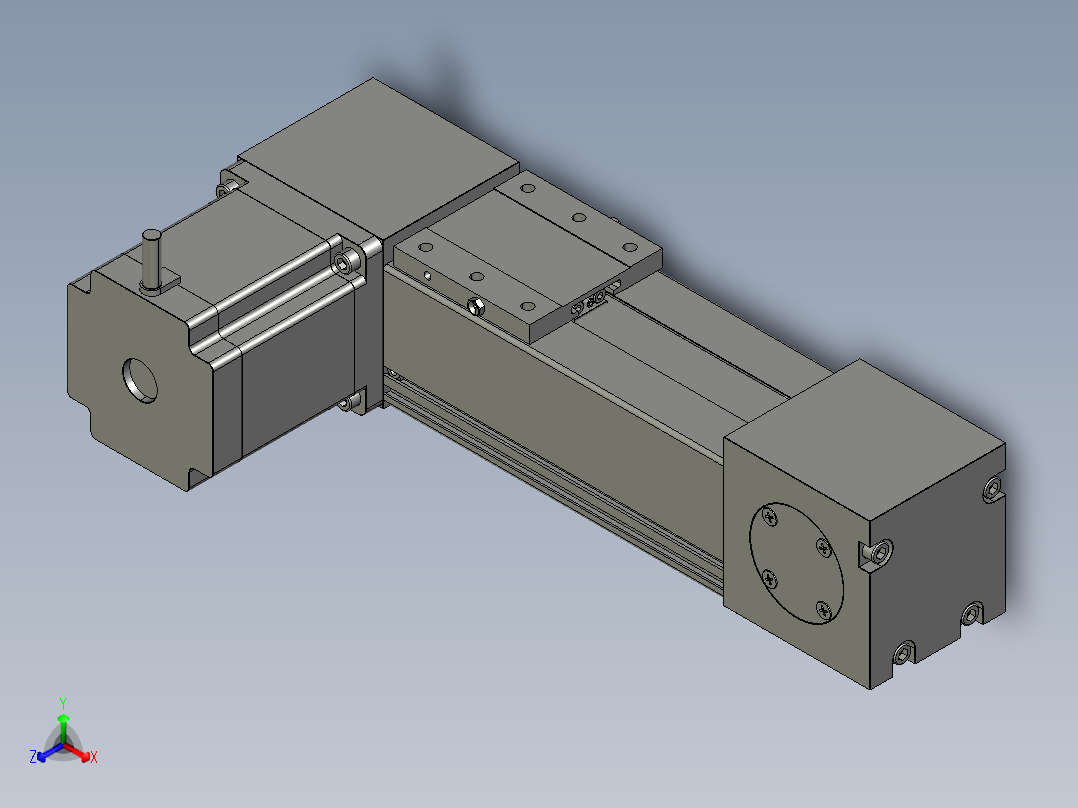Select the round hole on the motor rear face
The width and height of the screenshot is (1078, 808).
tap(140, 380)
